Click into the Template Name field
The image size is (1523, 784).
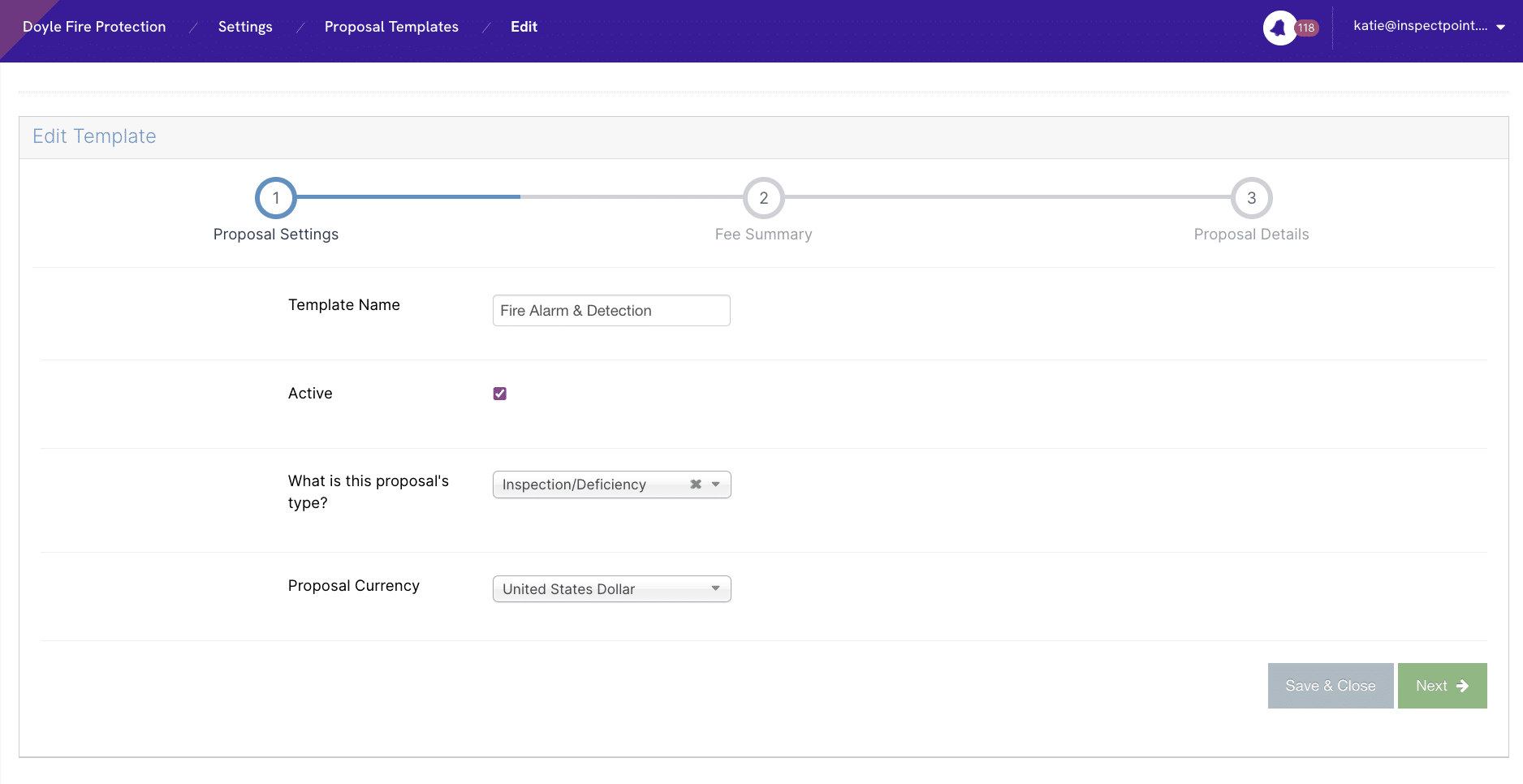610,311
